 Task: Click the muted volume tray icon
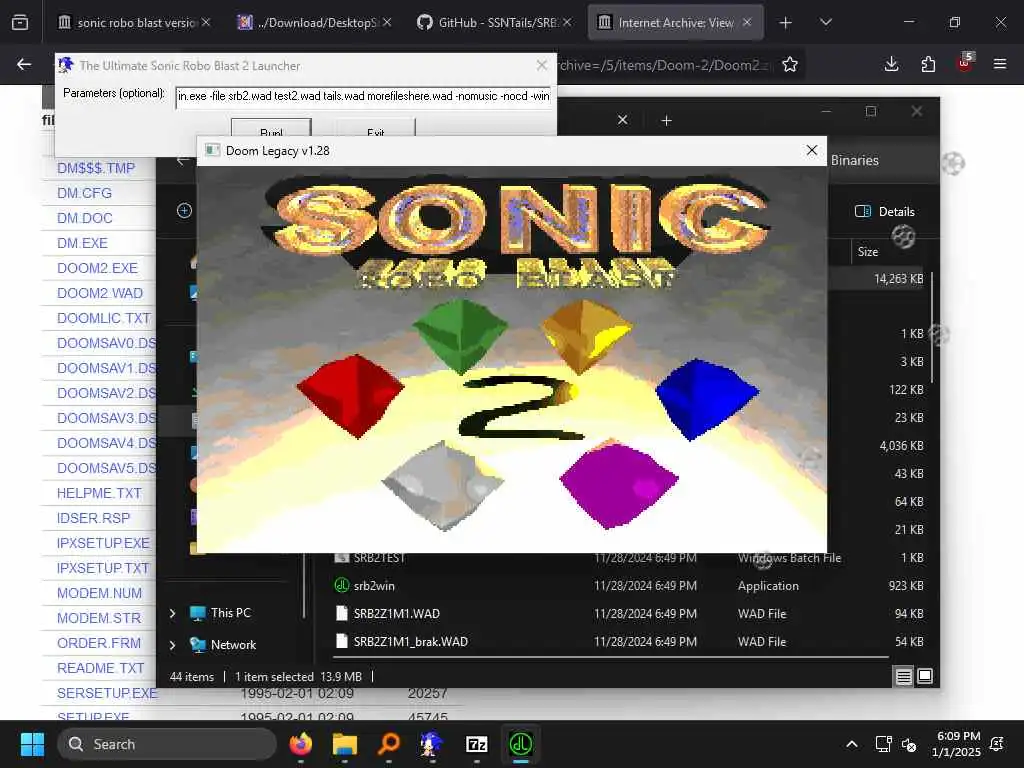click(x=908, y=744)
